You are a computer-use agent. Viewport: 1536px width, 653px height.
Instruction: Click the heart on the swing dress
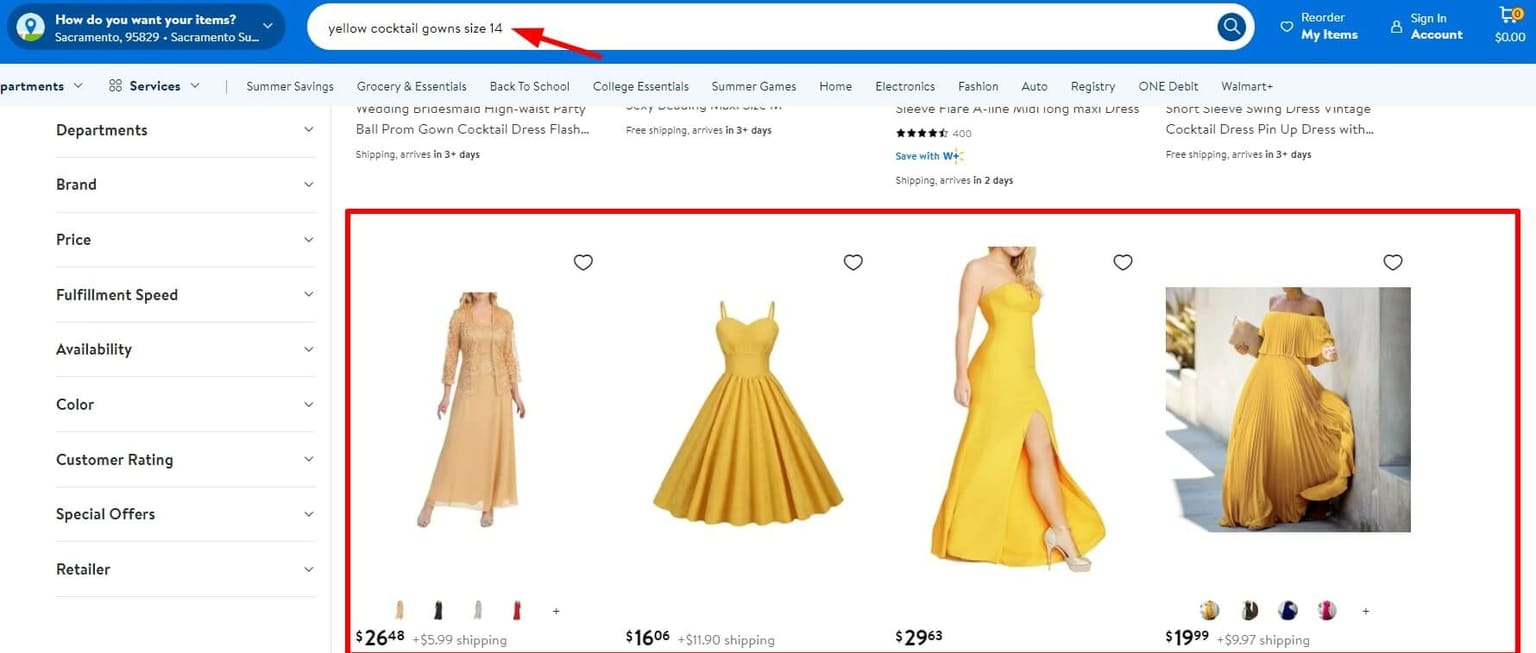point(852,262)
